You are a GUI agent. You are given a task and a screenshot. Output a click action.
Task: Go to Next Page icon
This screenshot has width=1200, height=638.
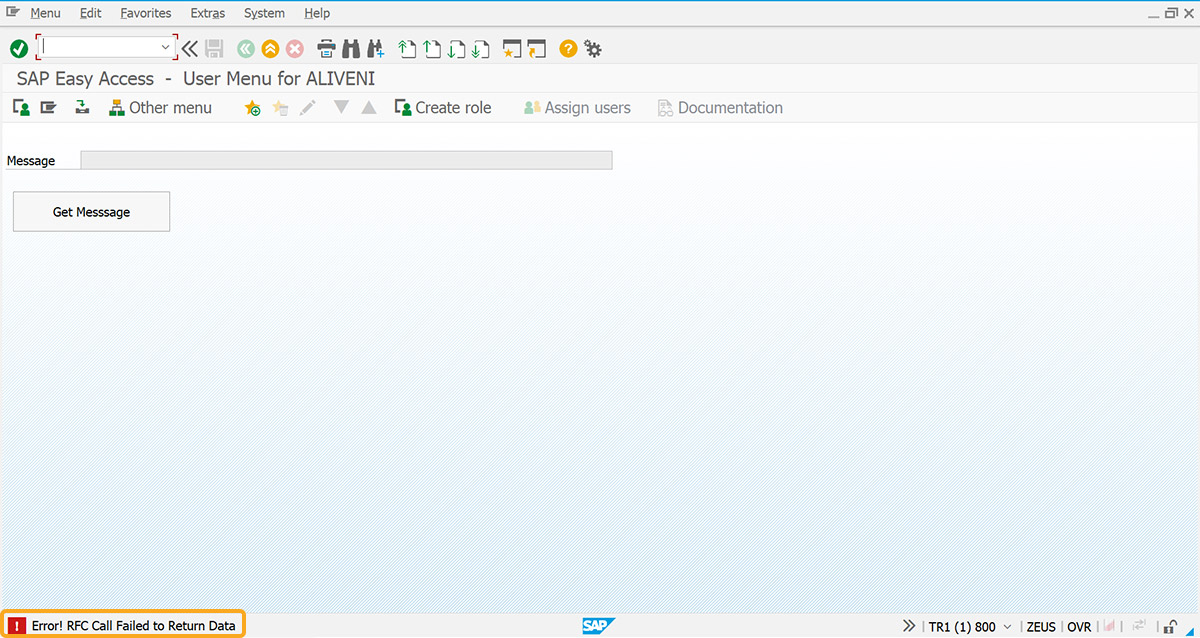(456, 48)
